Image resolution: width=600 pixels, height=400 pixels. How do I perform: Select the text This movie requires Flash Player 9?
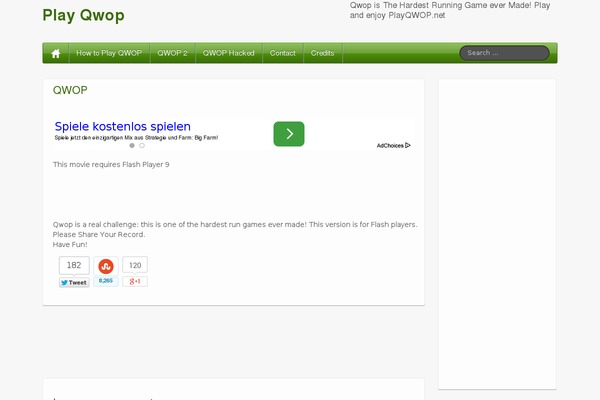[111, 165]
